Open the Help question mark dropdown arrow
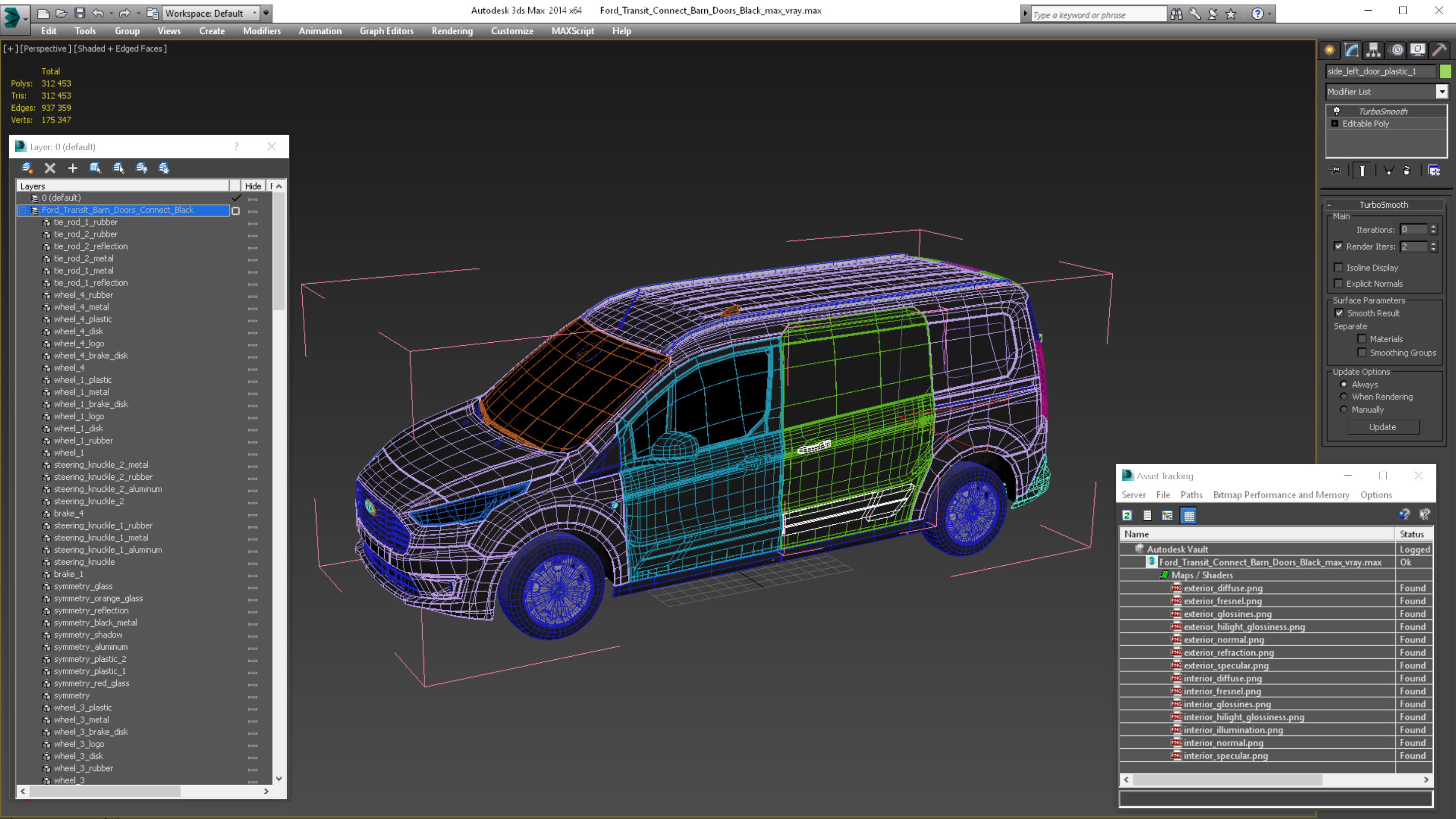The height and width of the screenshot is (819, 1456). 1269,14
